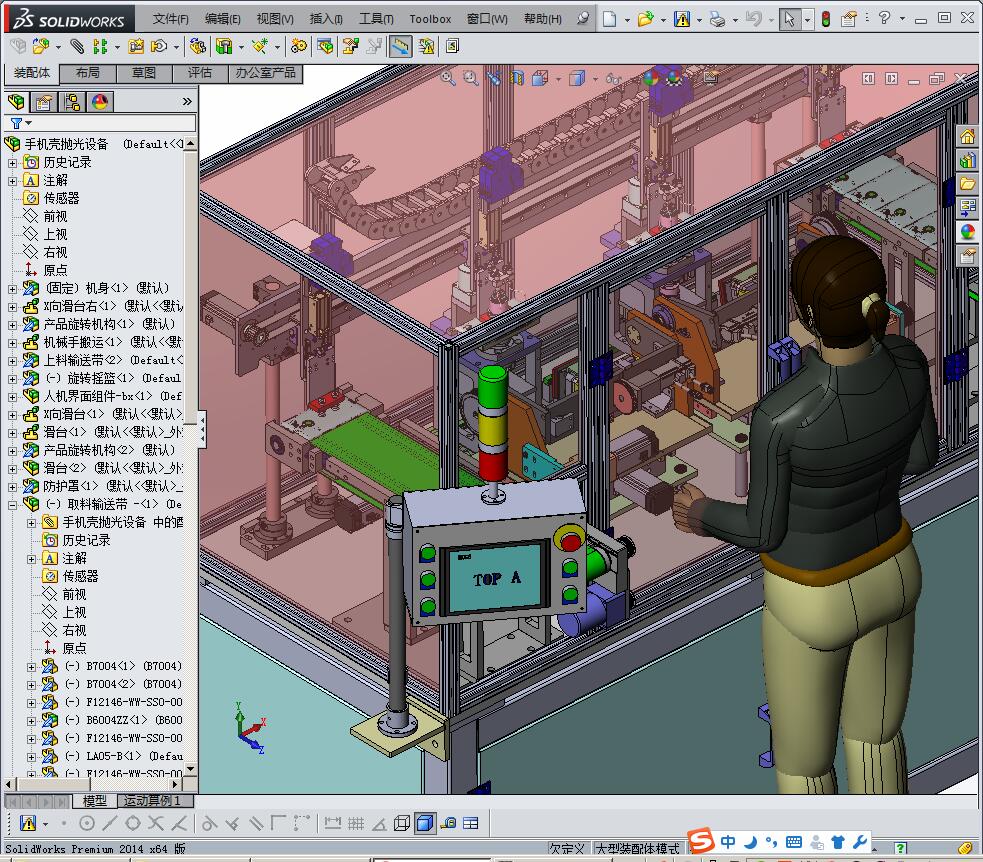Open the Toolbox menu
Image resolution: width=983 pixels, height=862 pixels.
(x=430, y=19)
